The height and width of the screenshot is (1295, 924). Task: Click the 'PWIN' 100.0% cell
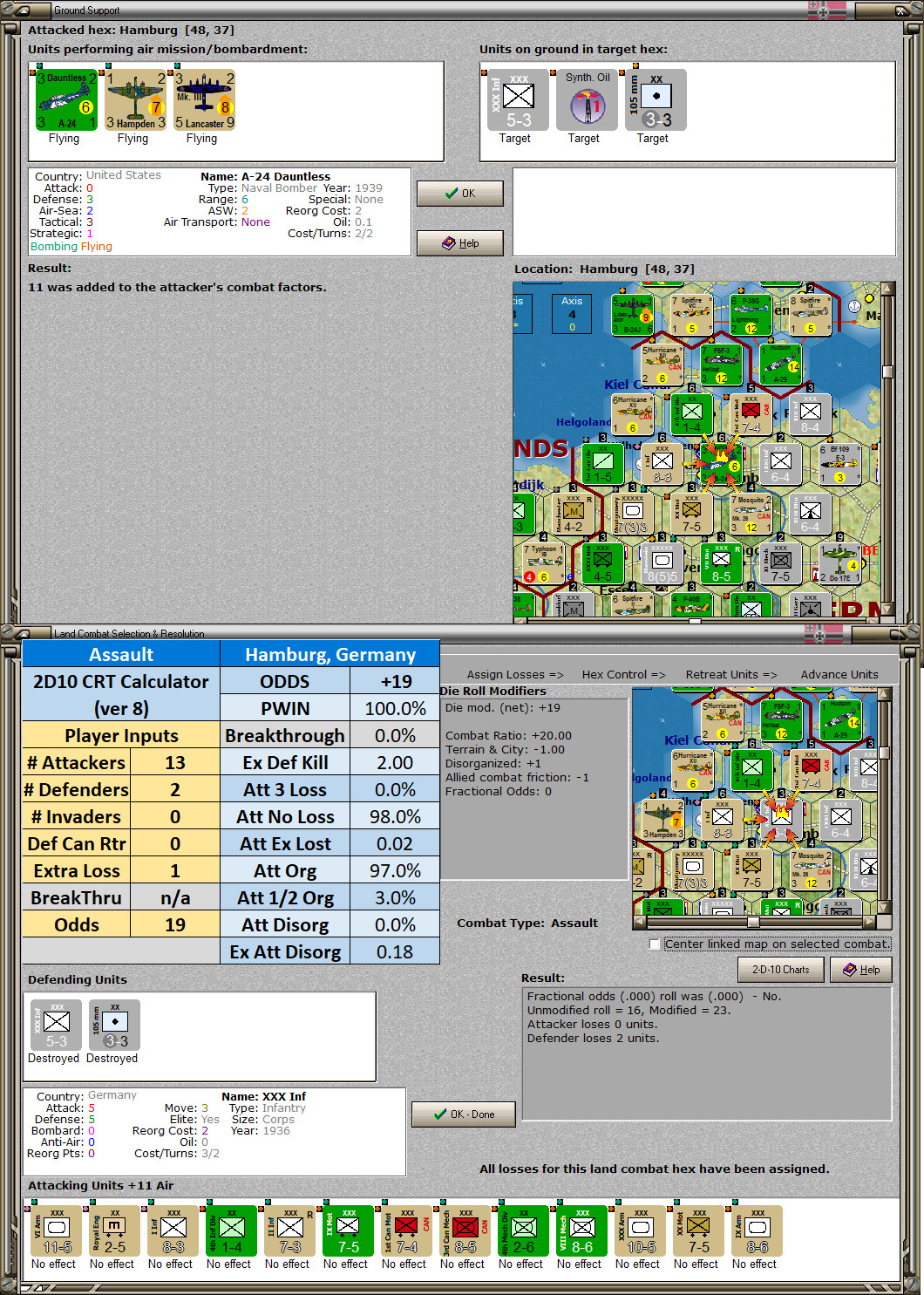pyautogui.click(x=395, y=709)
